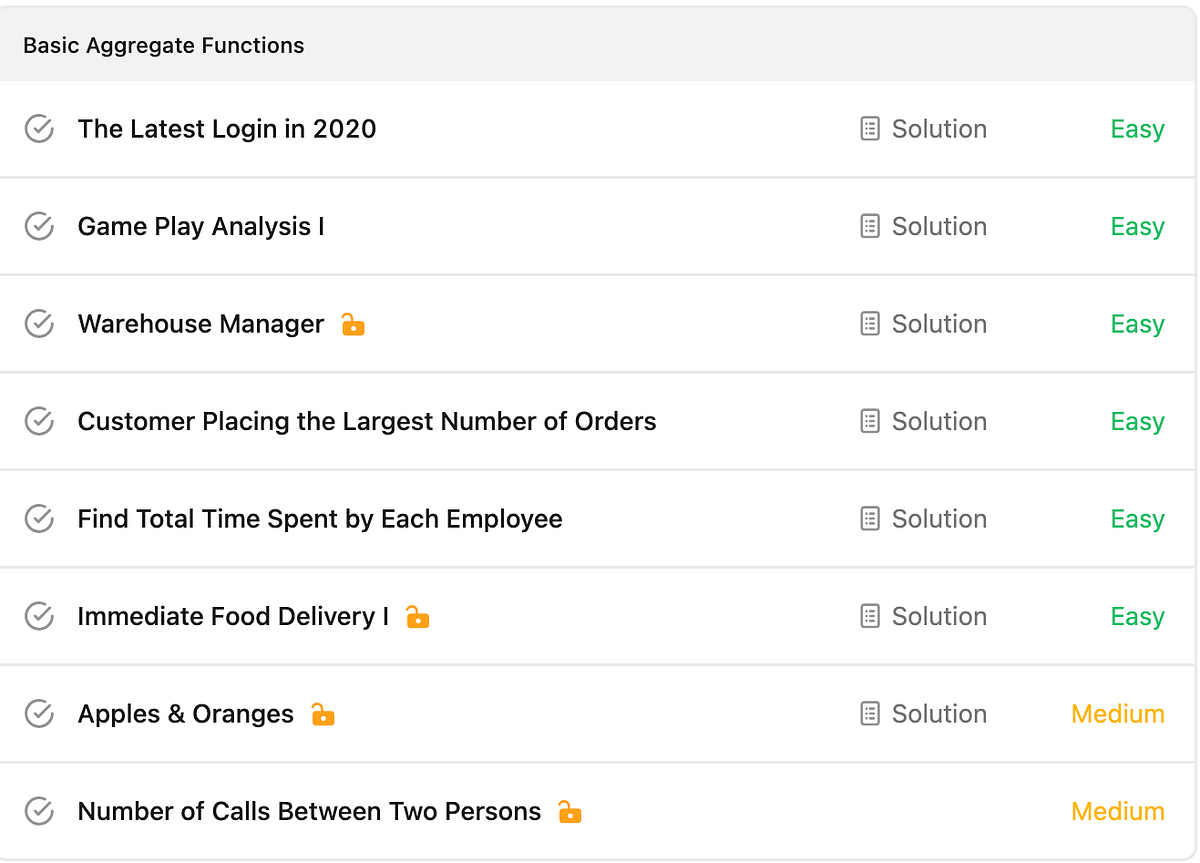Click the Medium label on Apples & Oranges
The height and width of the screenshot is (863, 1200).
coord(1117,714)
